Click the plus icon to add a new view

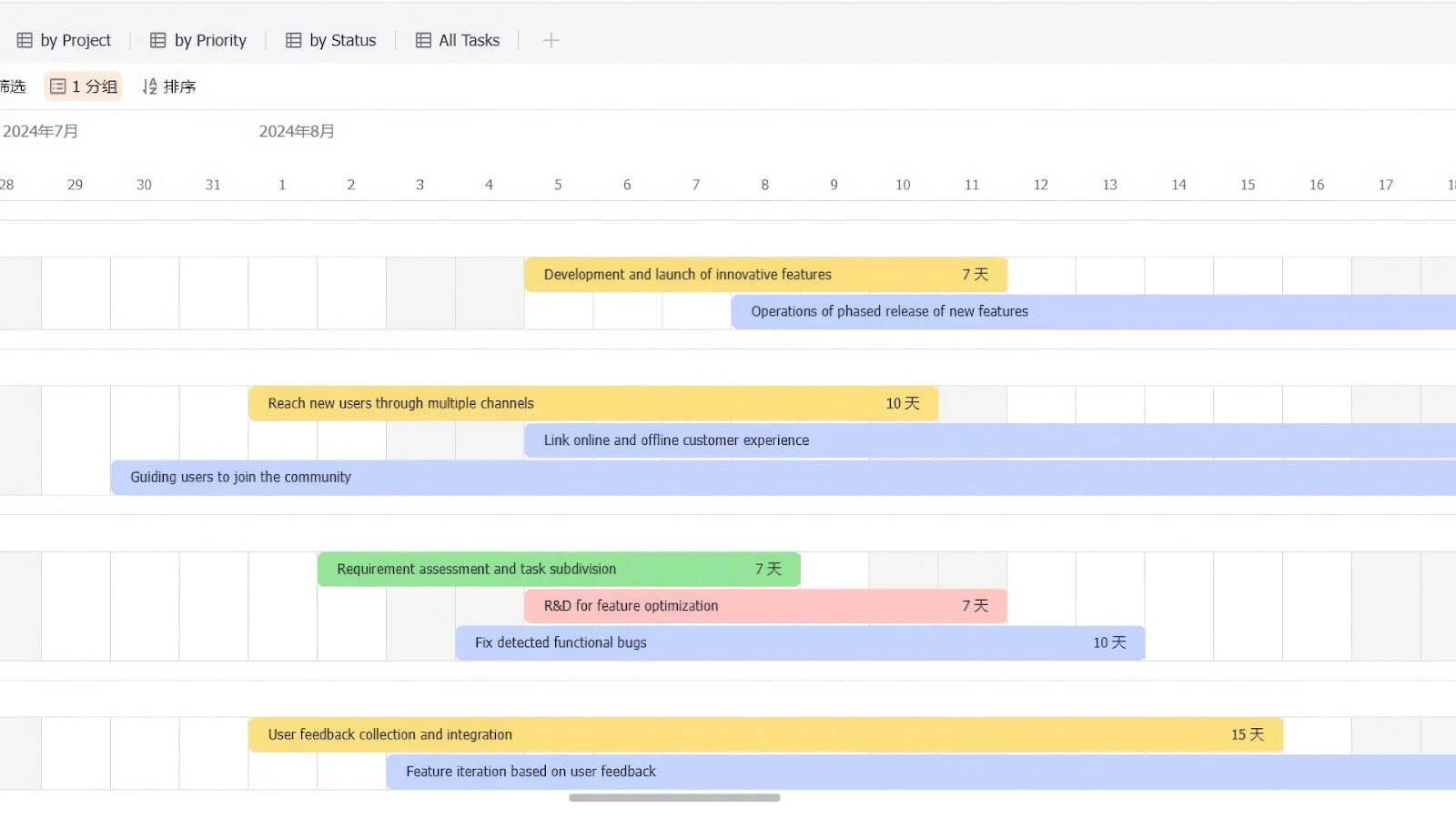[551, 40]
